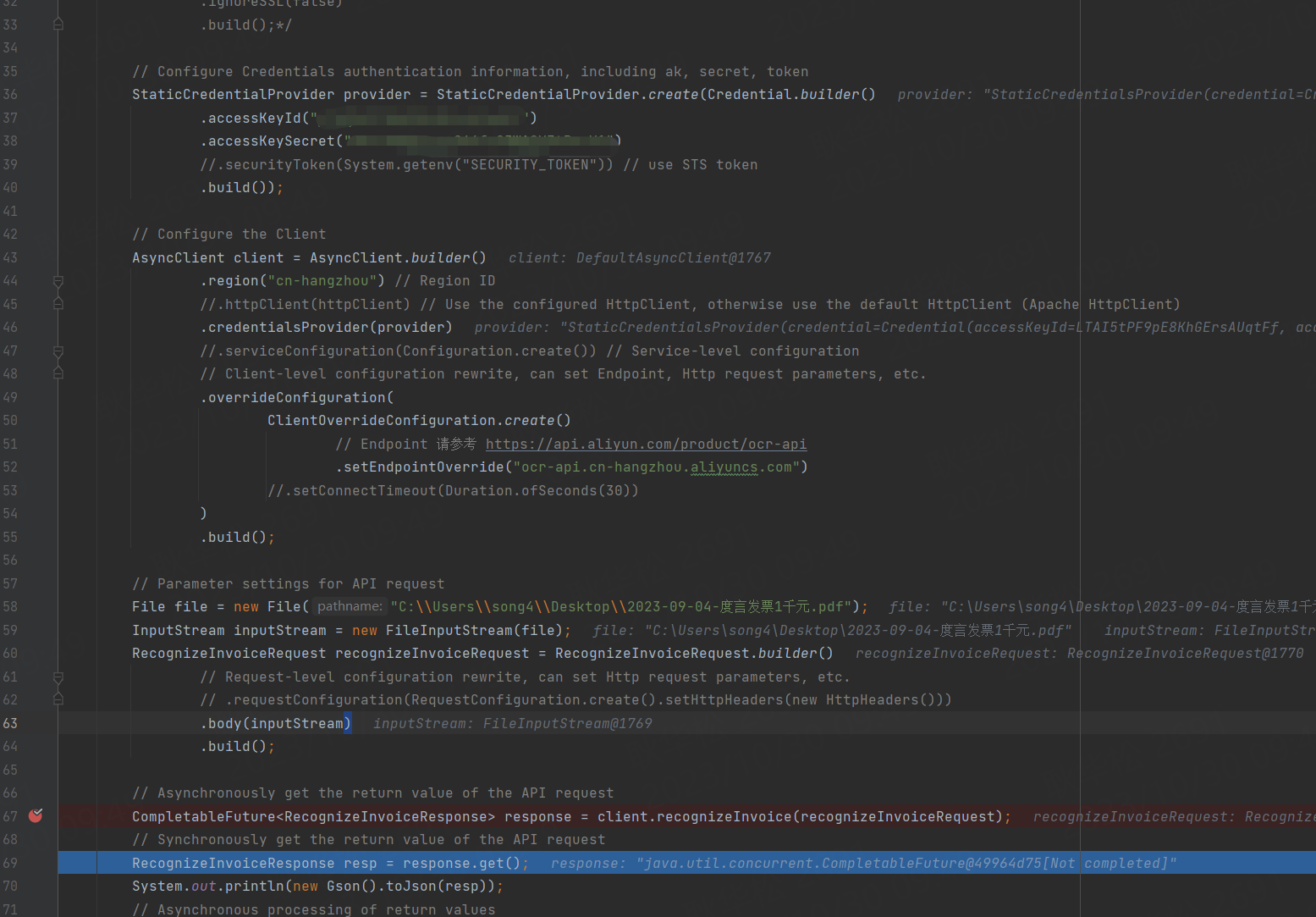Collapse the fold marker on line 47
The image size is (1316, 917).
[x=58, y=351]
